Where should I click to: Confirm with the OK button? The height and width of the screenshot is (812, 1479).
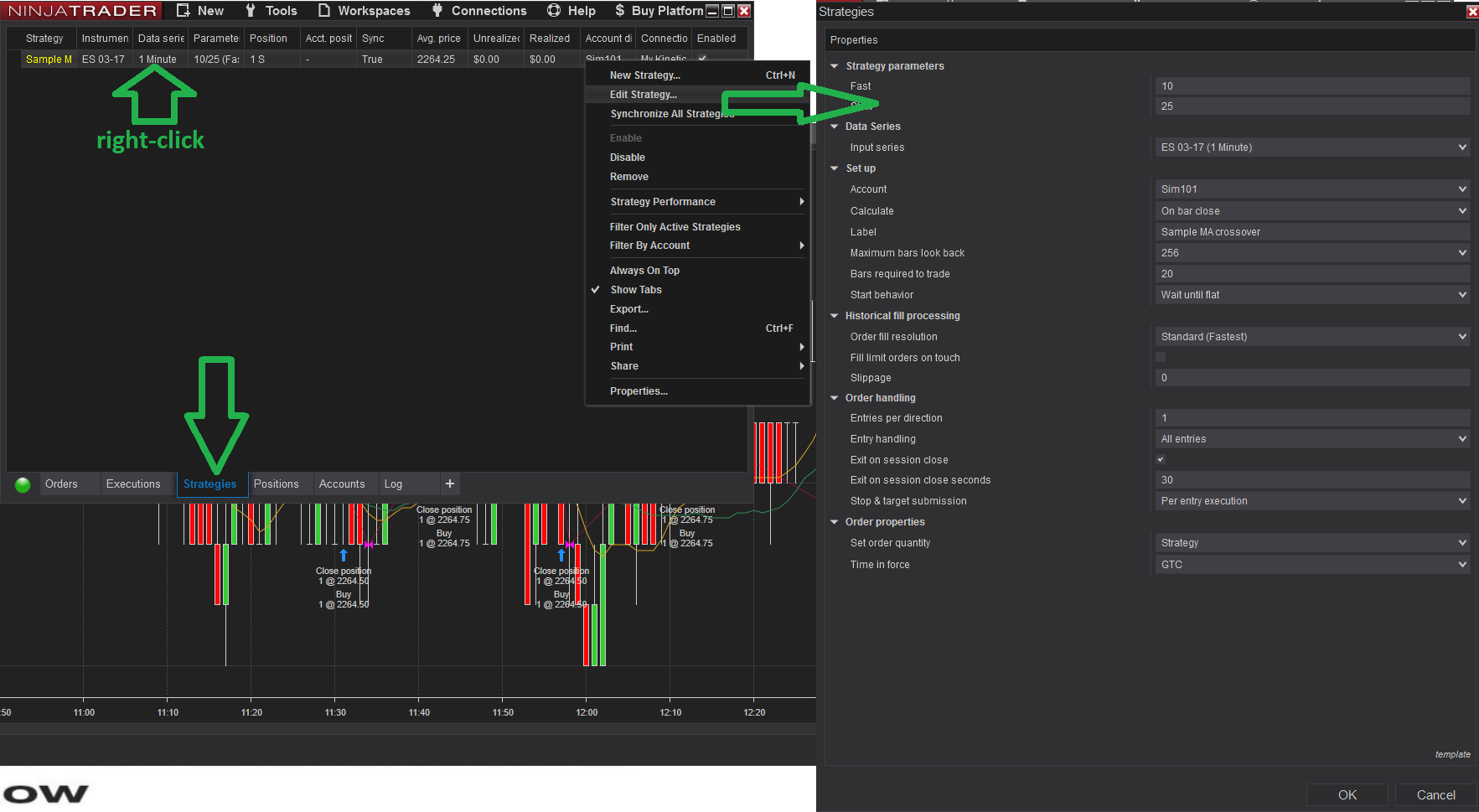pyautogui.click(x=1347, y=795)
